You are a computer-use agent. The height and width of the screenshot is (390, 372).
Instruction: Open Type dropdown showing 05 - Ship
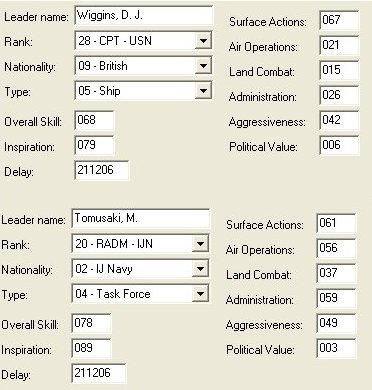tap(143, 91)
